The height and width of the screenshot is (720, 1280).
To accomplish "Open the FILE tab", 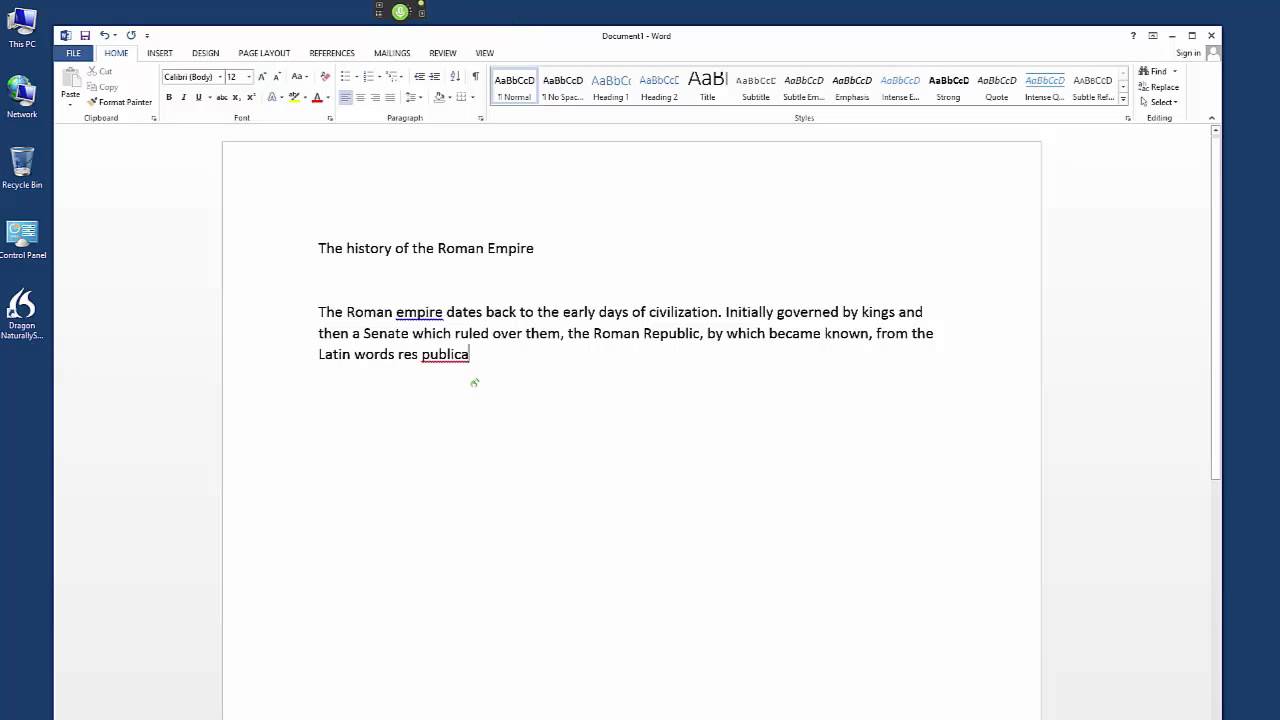I will [x=74, y=53].
